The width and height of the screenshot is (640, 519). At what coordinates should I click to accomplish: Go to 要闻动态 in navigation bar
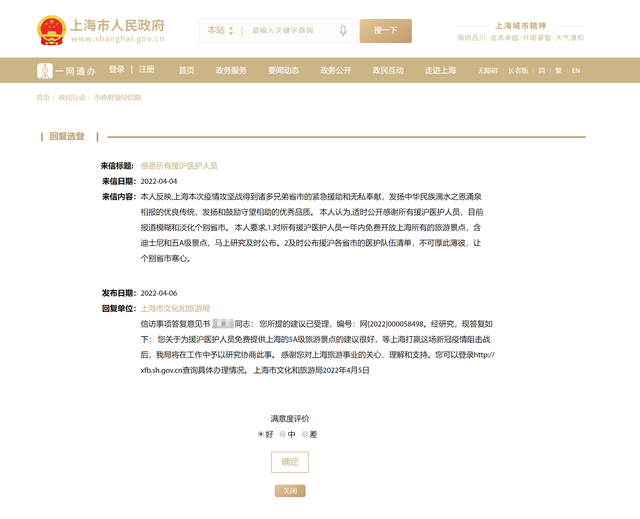[x=283, y=71]
